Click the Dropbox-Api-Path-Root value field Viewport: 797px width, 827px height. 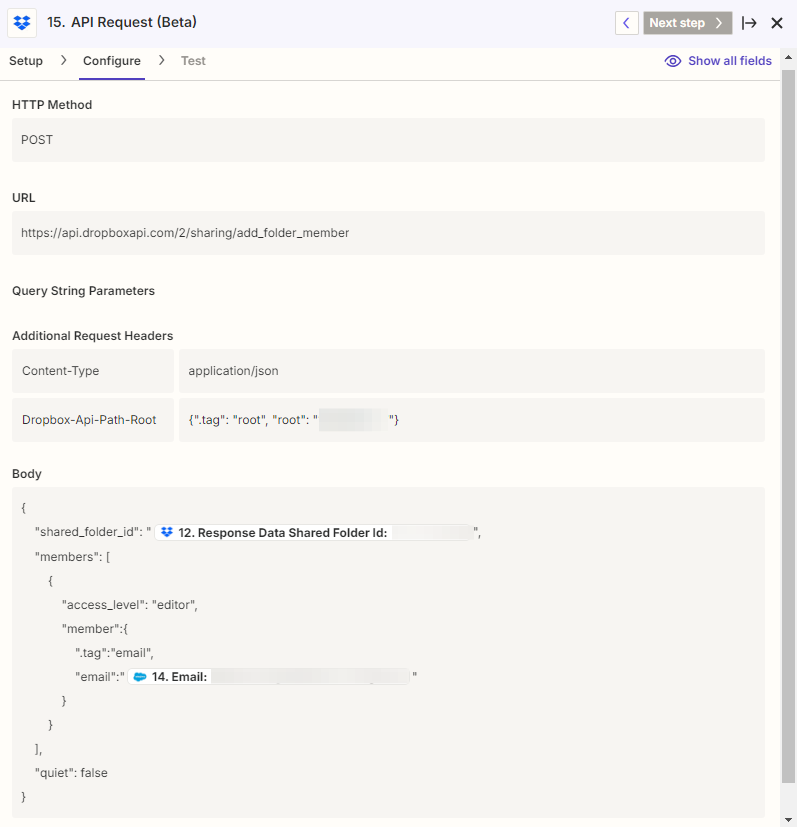pos(471,420)
